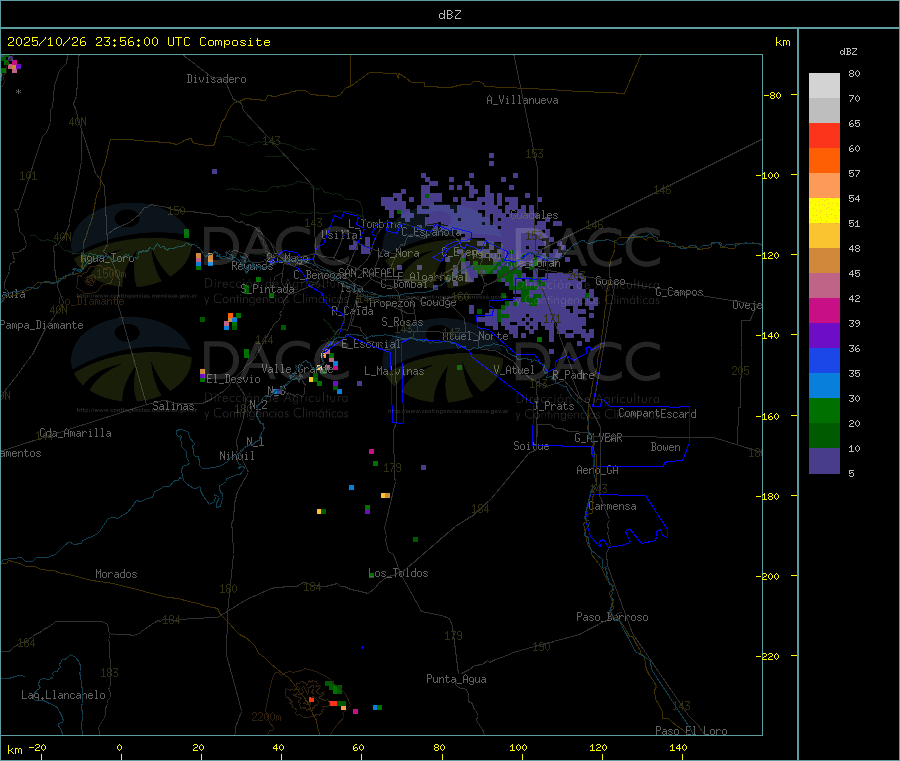Screen dimensions: 900x761
Task: Click the Atuel_Norte label
Action: [x=475, y=336]
